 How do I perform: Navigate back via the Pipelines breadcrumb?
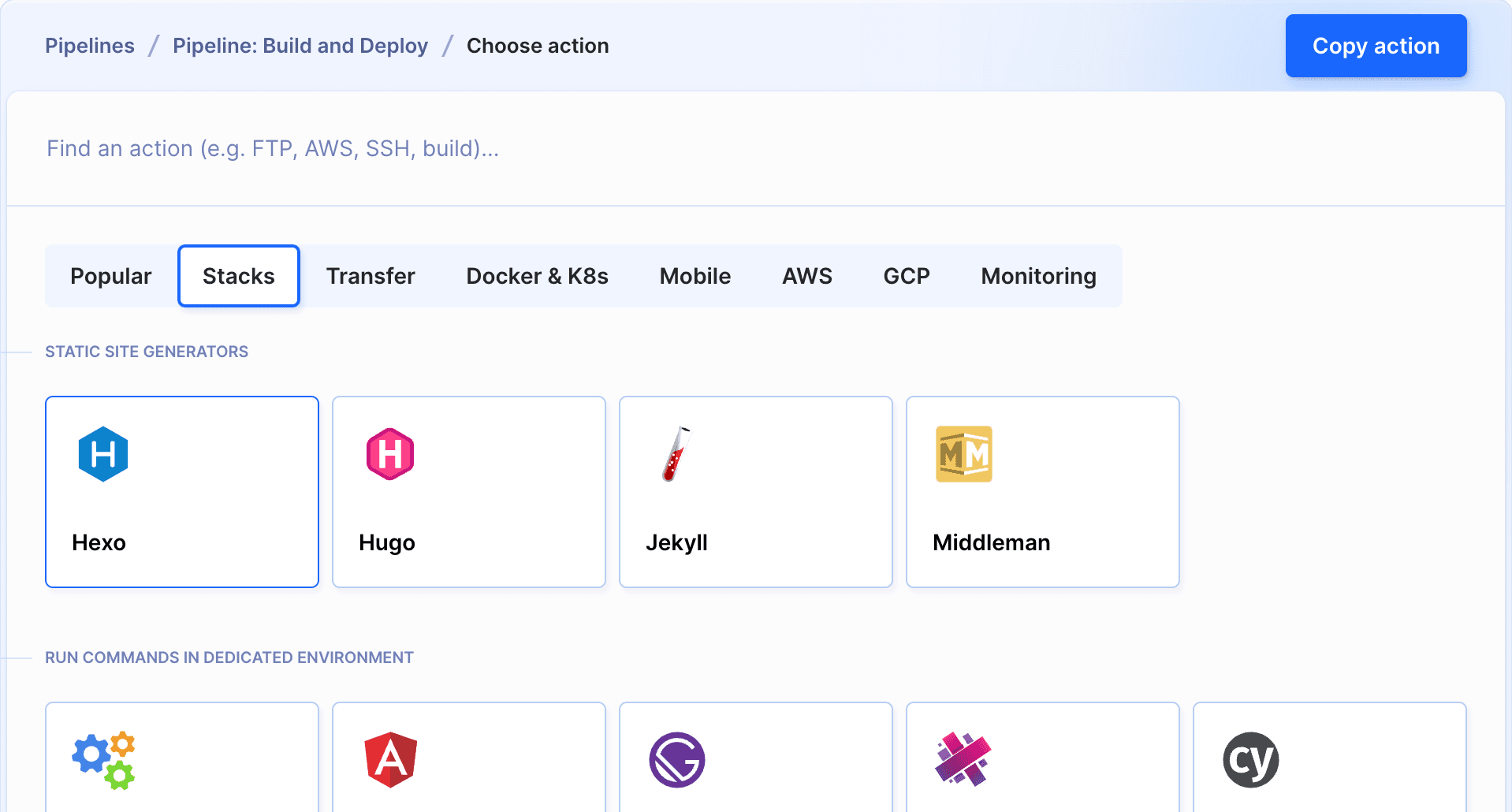tap(89, 46)
